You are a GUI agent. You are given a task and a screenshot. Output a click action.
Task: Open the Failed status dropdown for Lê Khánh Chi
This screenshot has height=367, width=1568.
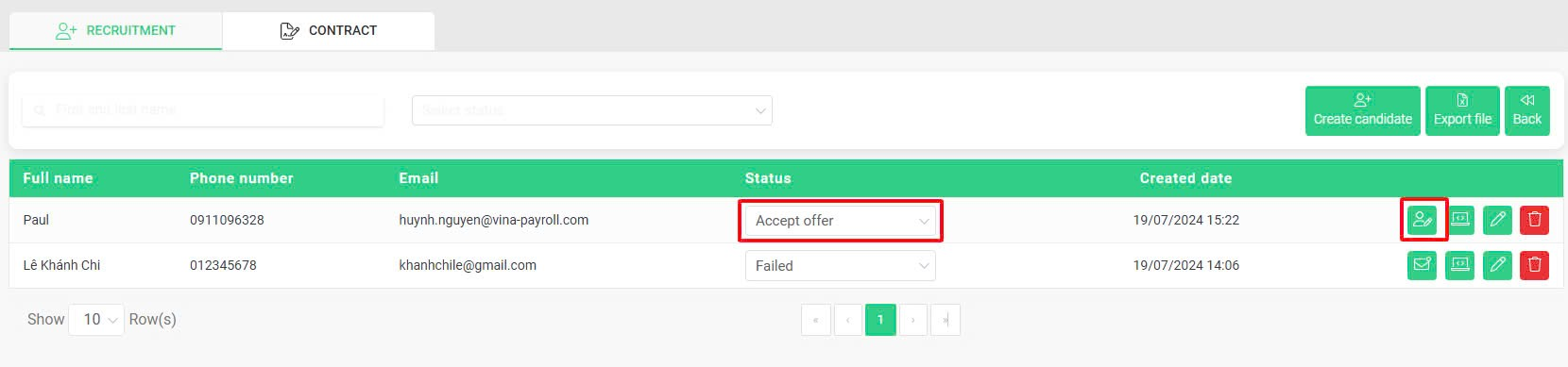point(841,266)
